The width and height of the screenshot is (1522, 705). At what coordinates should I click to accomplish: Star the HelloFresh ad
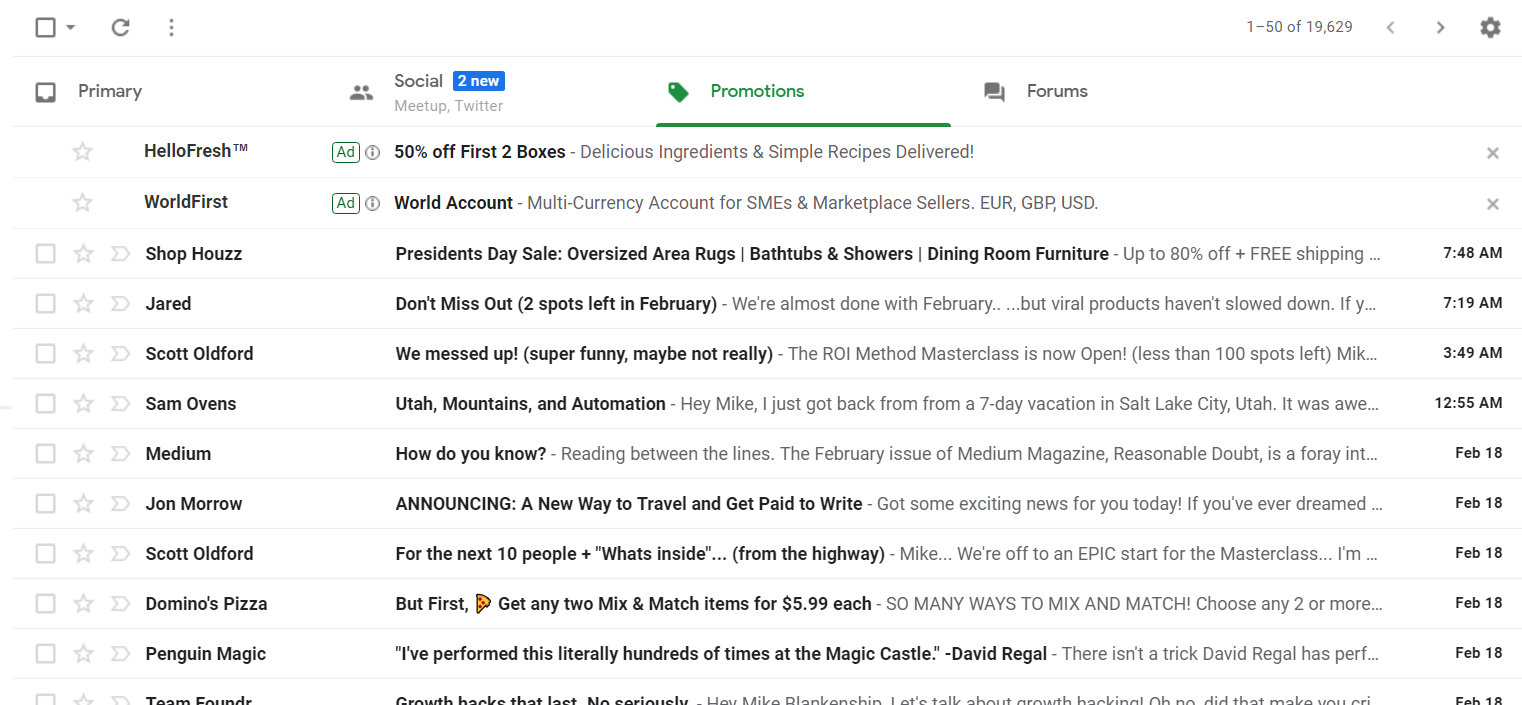point(83,152)
